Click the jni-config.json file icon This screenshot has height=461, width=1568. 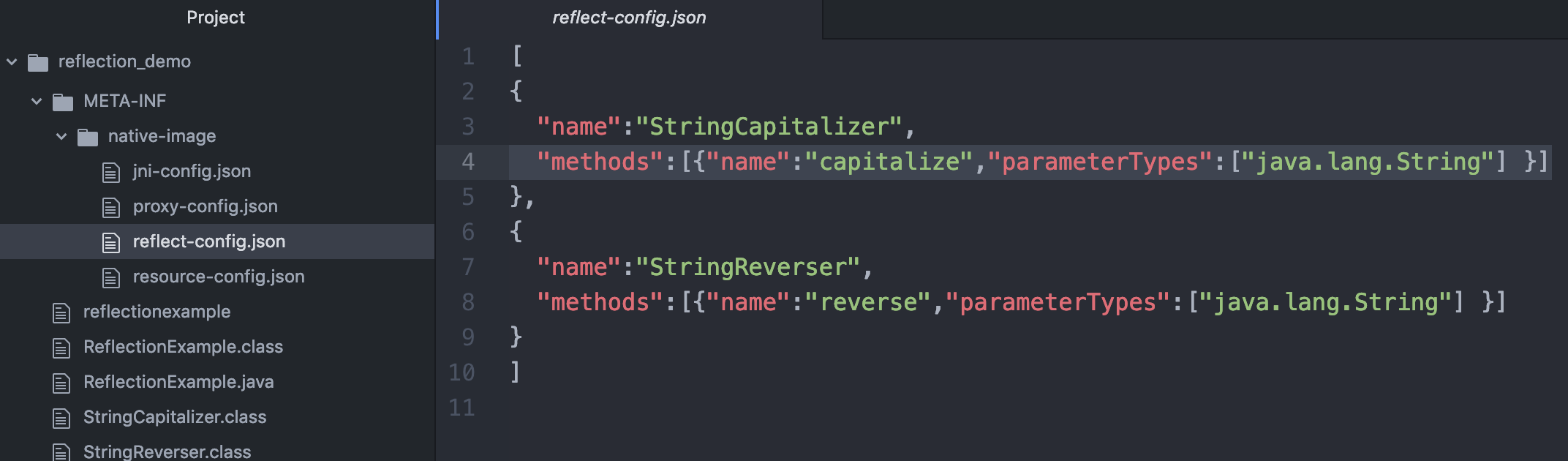[x=110, y=172]
